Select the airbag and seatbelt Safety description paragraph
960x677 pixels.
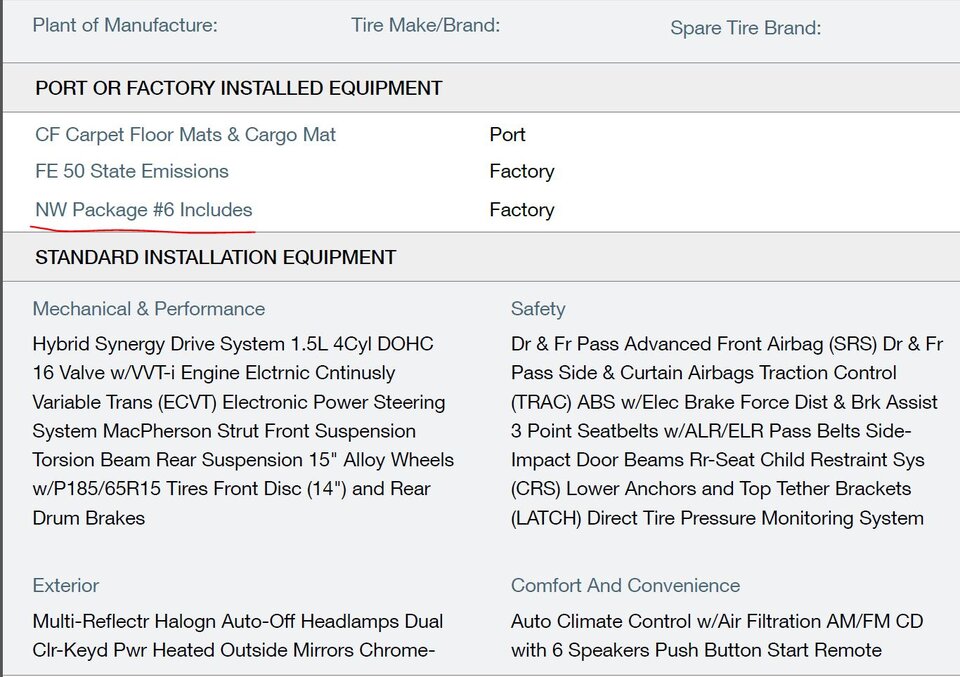[x=726, y=431]
